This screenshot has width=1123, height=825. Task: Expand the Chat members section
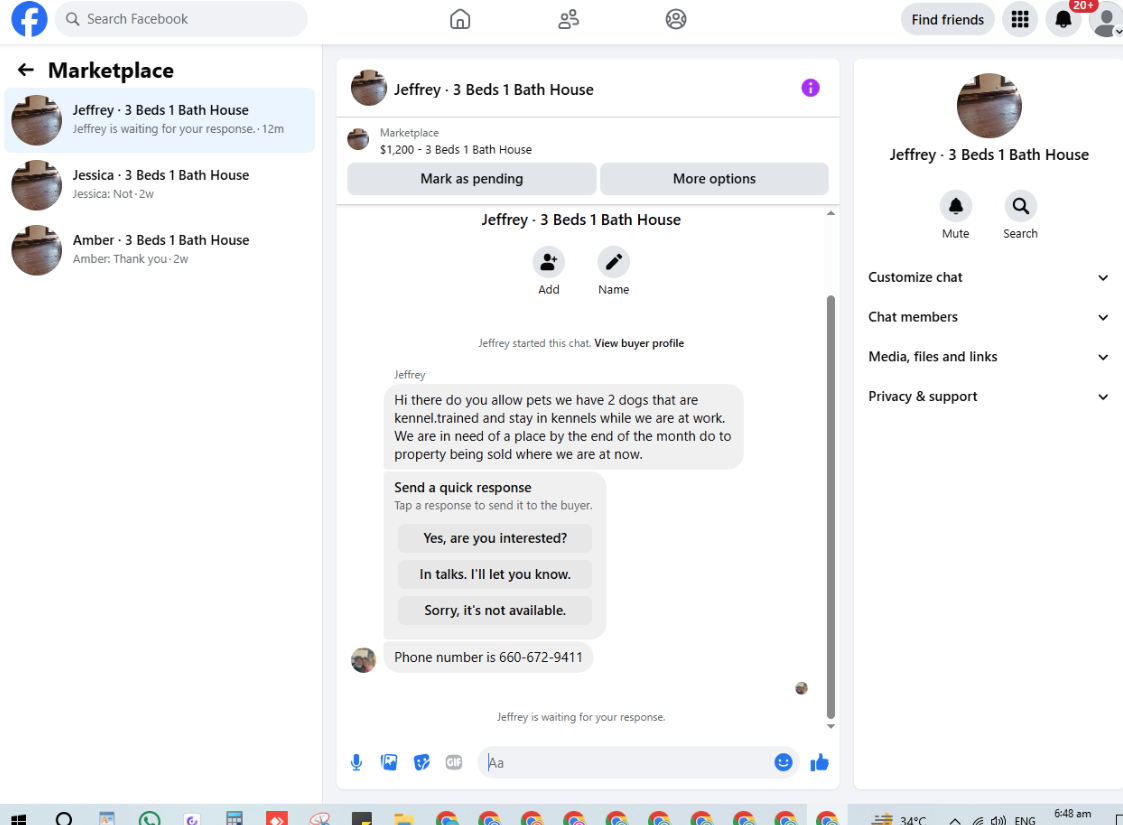[x=988, y=317]
